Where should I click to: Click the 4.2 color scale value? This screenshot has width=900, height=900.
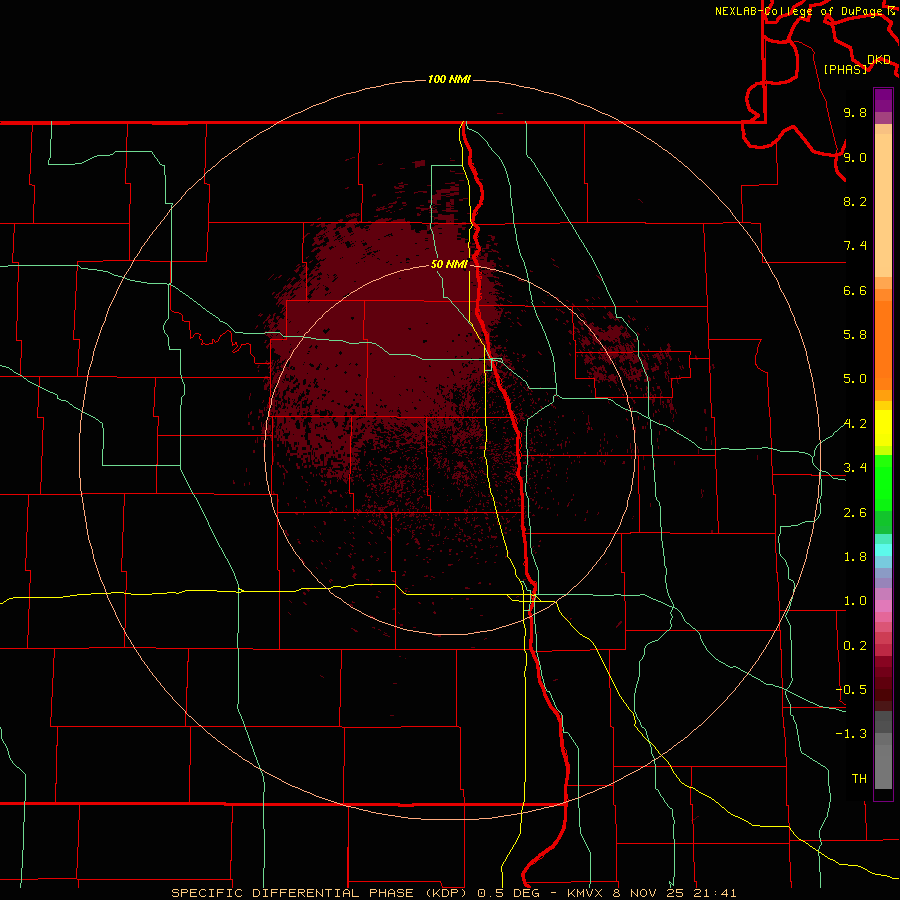855,424
